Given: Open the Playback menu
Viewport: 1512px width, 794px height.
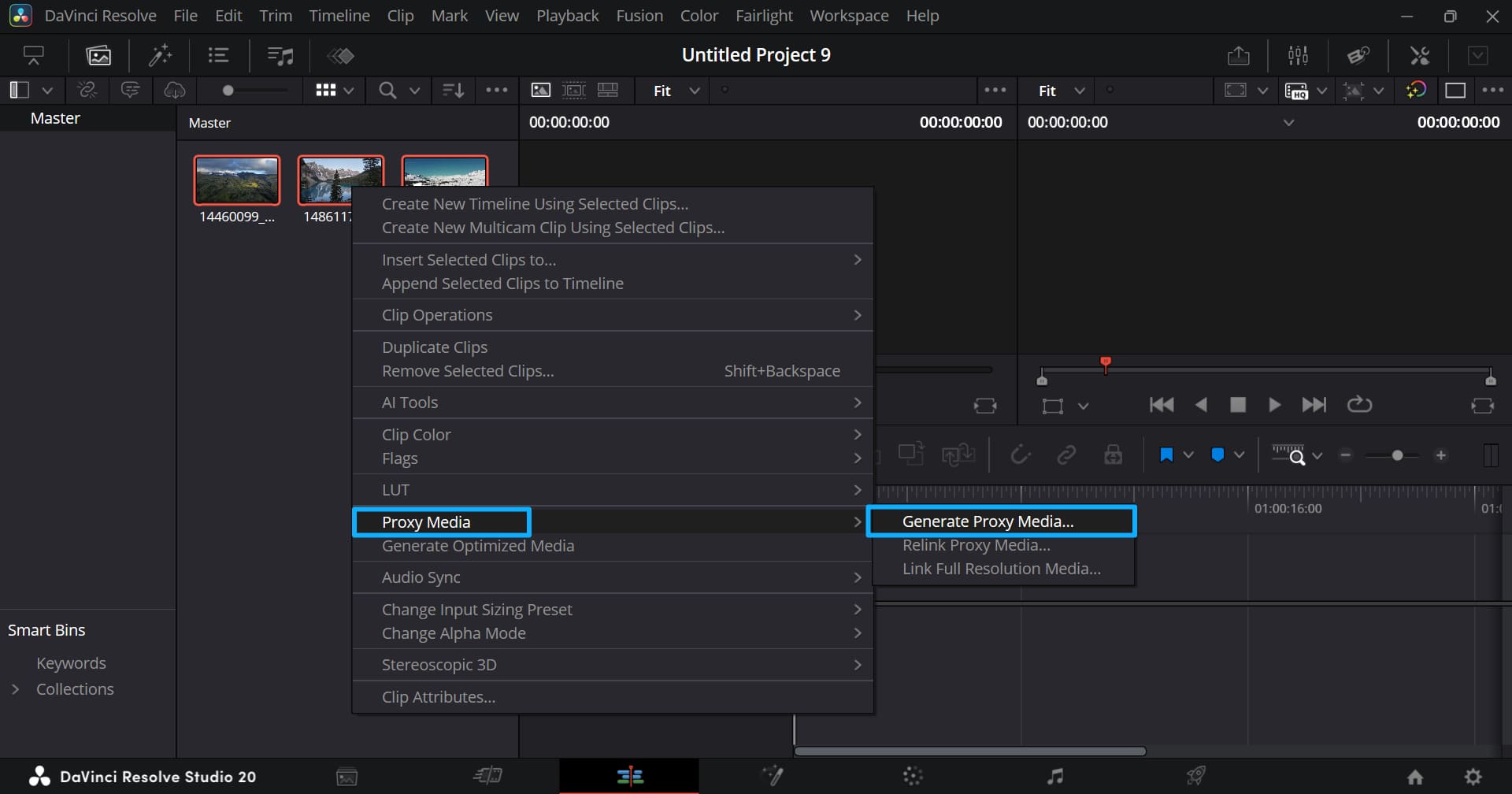Looking at the screenshot, I should [x=567, y=15].
